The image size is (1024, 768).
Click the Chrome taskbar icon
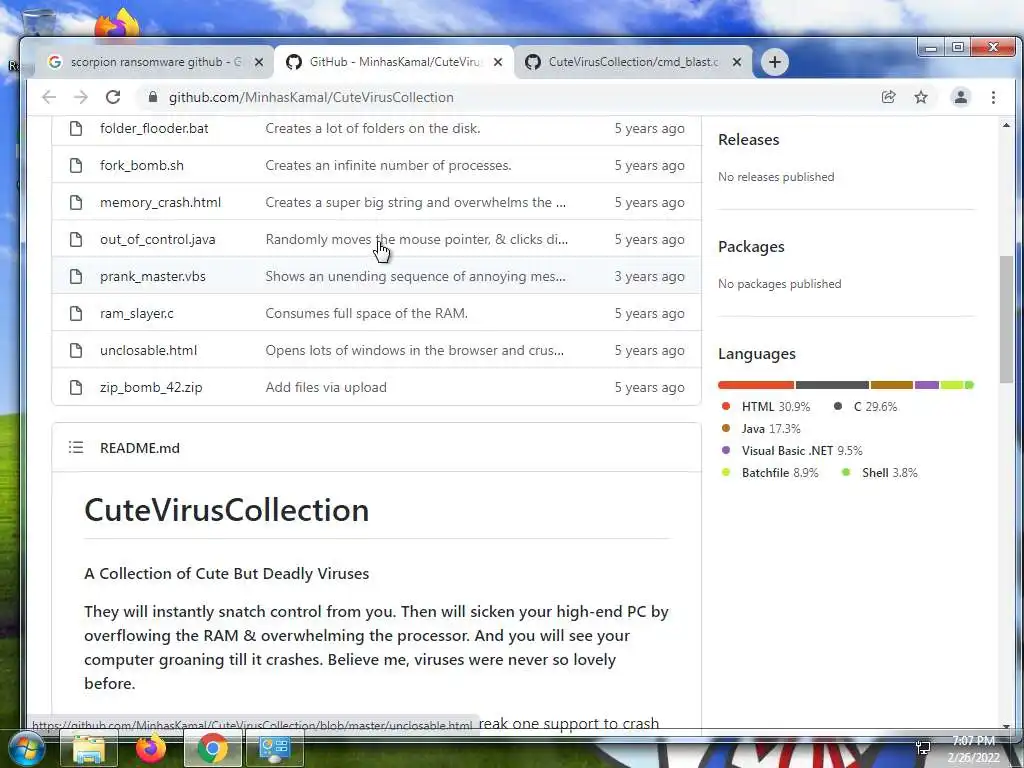pos(213,748)
